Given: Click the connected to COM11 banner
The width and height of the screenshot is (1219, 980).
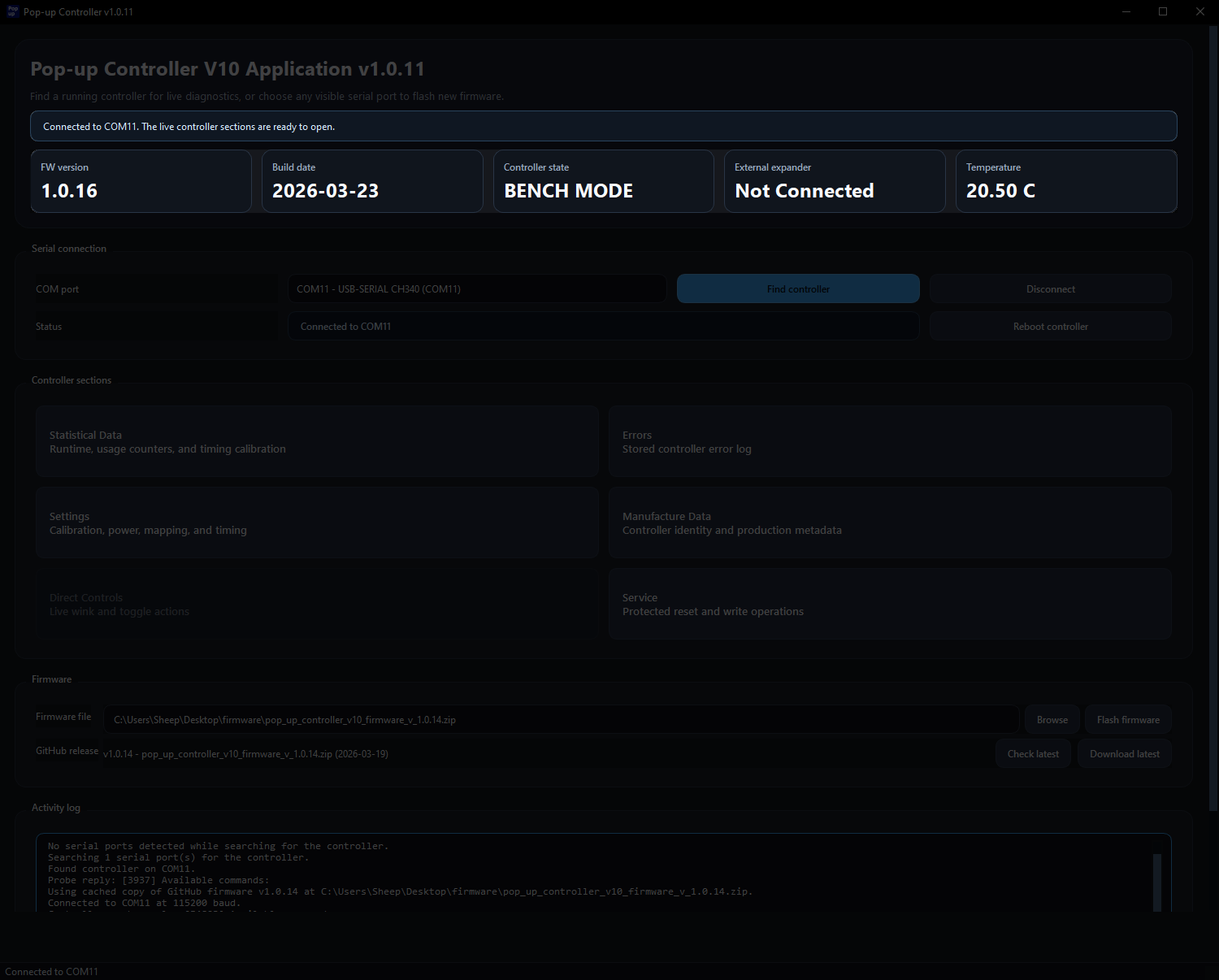Looking at the screenshot, I should [603, 126].
